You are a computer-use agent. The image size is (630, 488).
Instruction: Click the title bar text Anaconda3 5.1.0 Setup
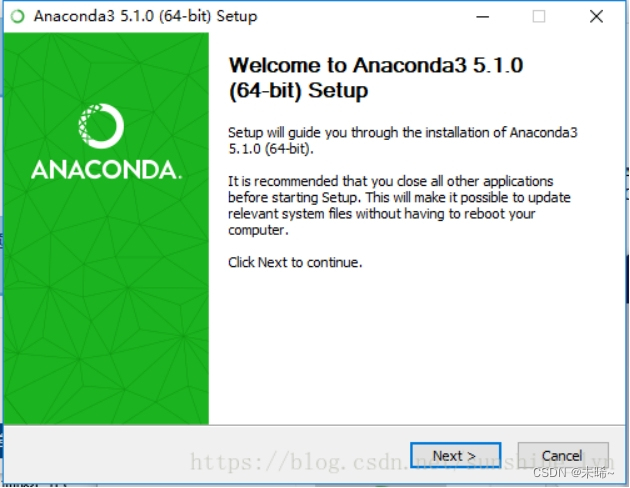(x=145, y=16)
